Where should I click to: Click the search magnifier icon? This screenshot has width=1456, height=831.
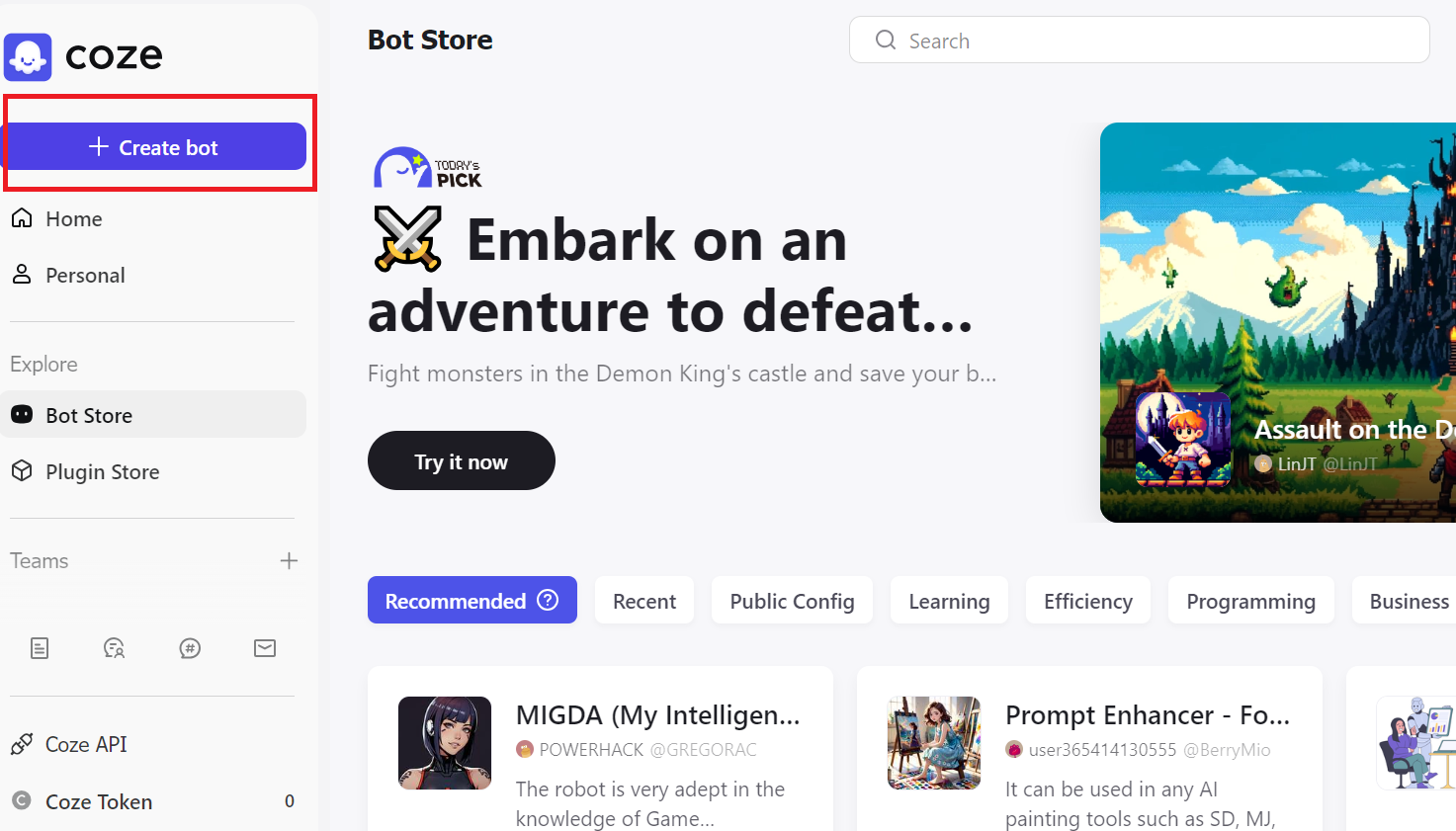[x=886, y=40]
